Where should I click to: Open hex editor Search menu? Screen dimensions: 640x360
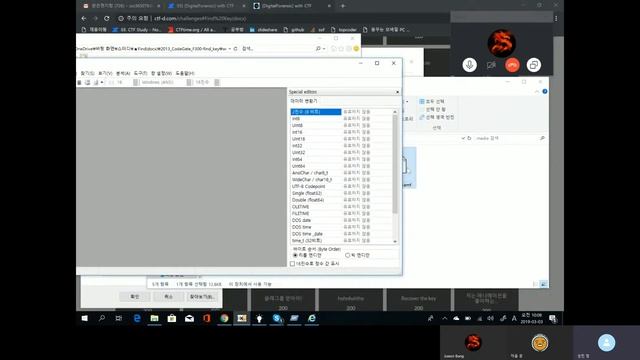coord(87,73)
